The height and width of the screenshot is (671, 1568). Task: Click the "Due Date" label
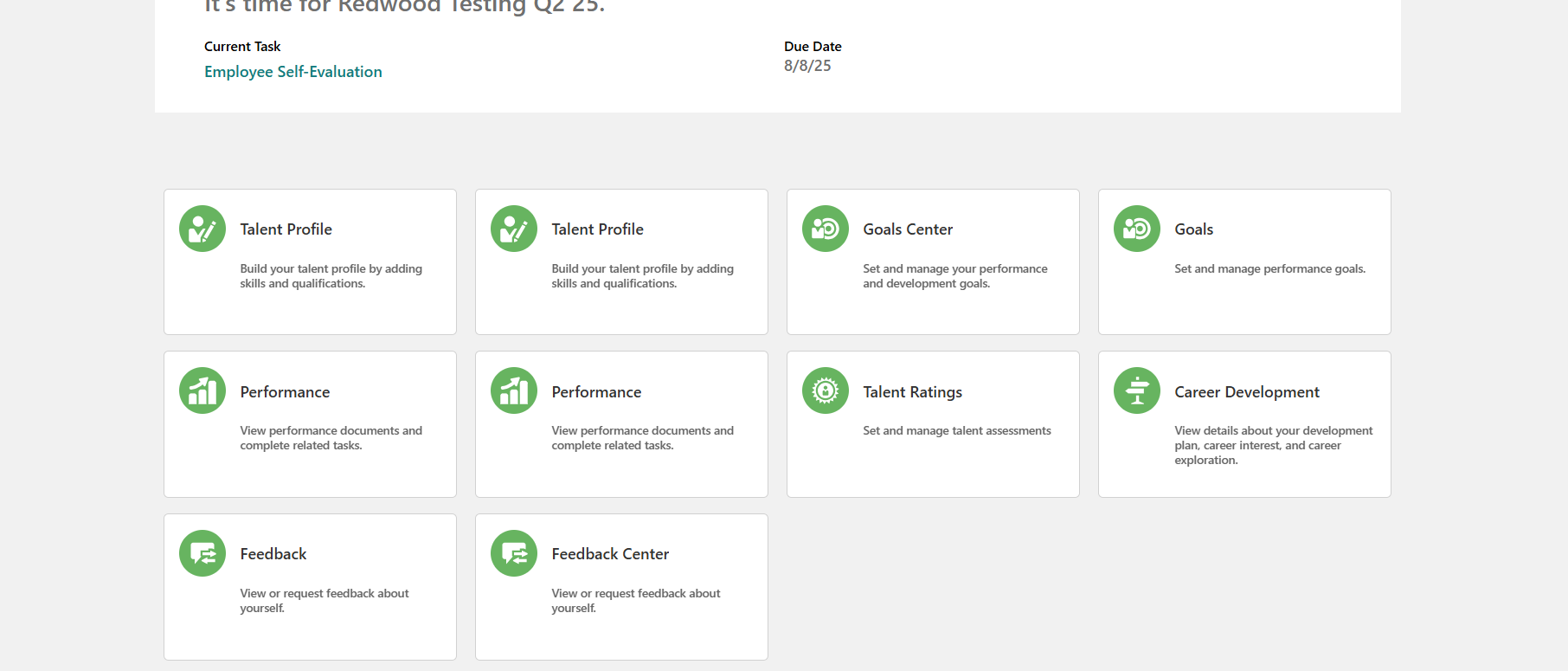pyautogui.click(x=813, y=47)
